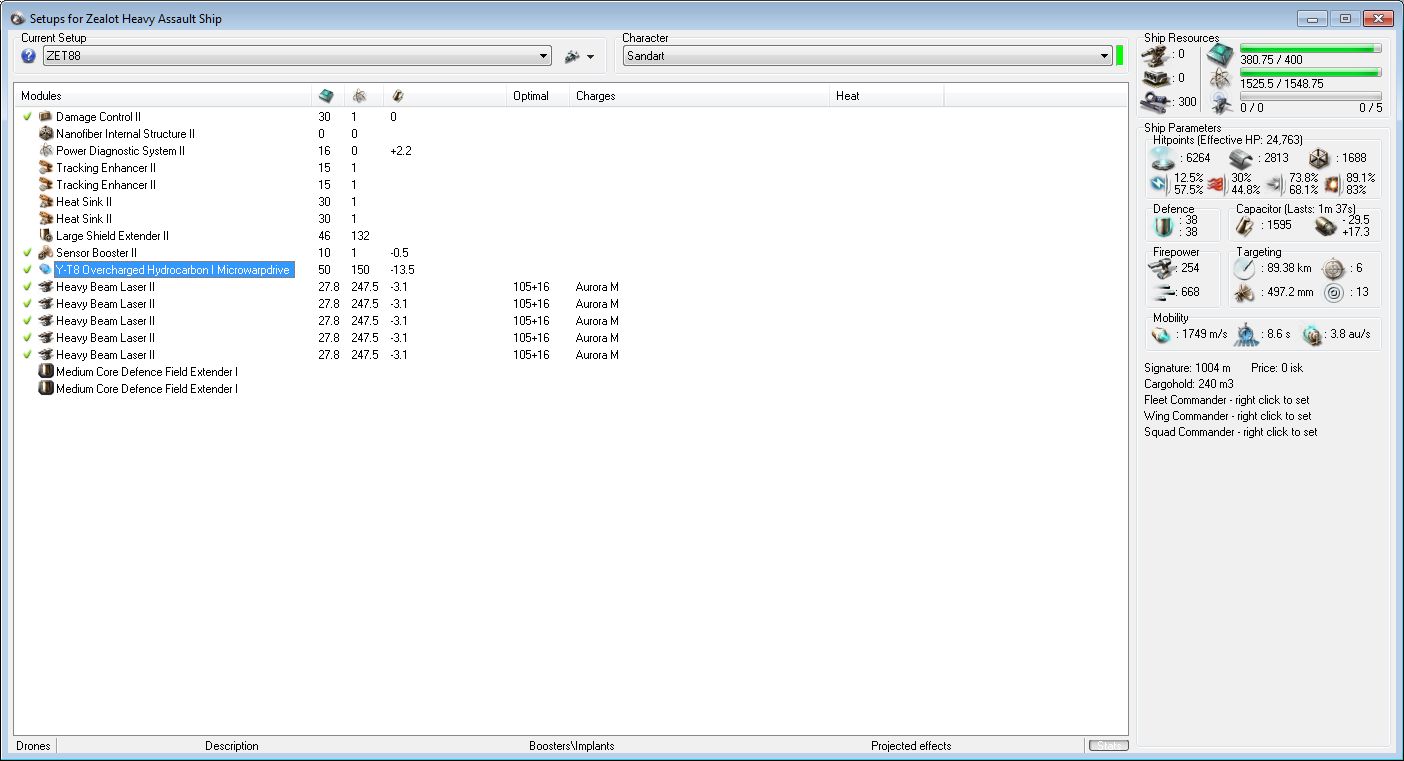Click the align time icon showing 8.6 s

pos(1245,334)
